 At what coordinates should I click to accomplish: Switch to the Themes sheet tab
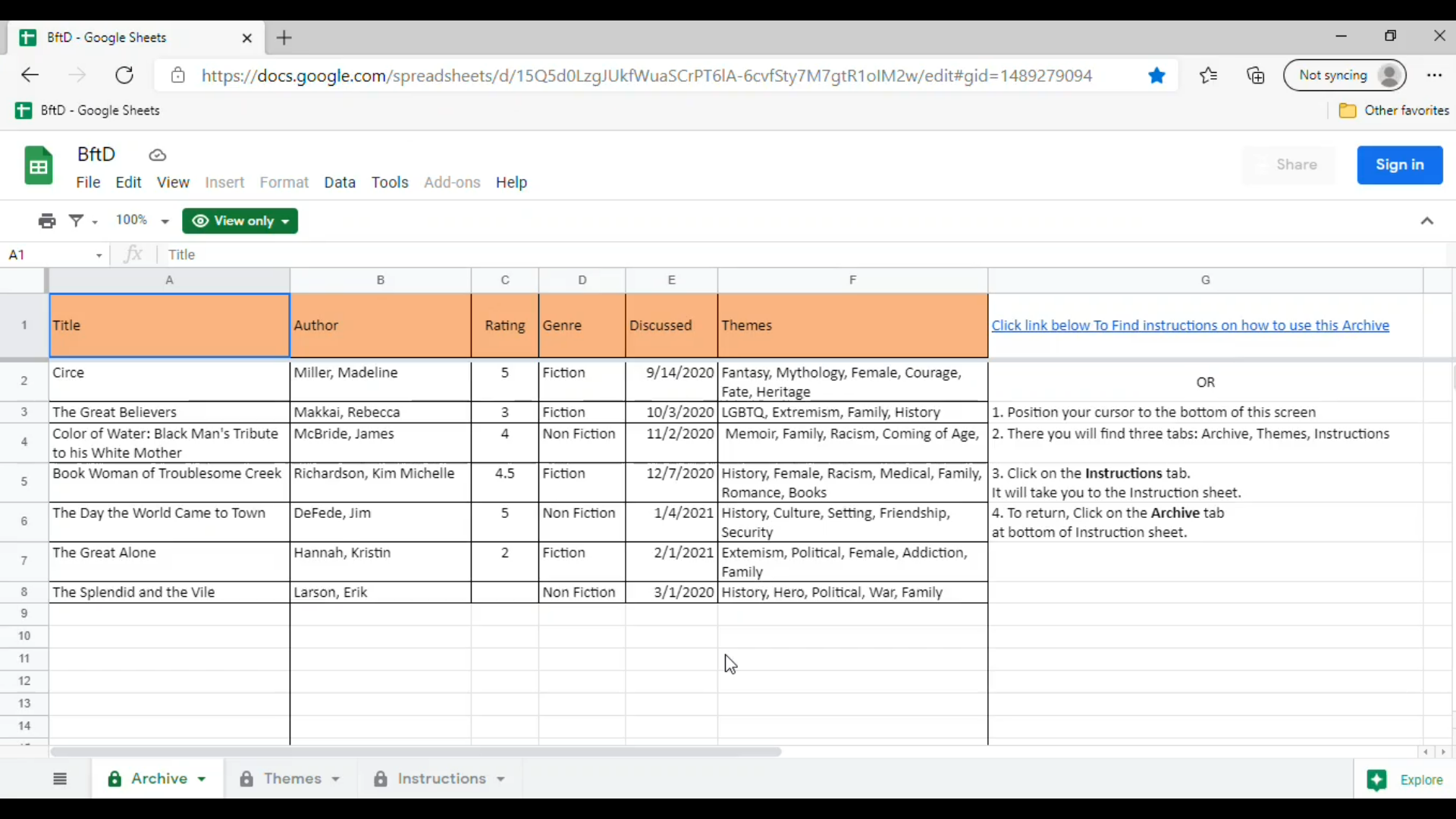coord(292,779)
